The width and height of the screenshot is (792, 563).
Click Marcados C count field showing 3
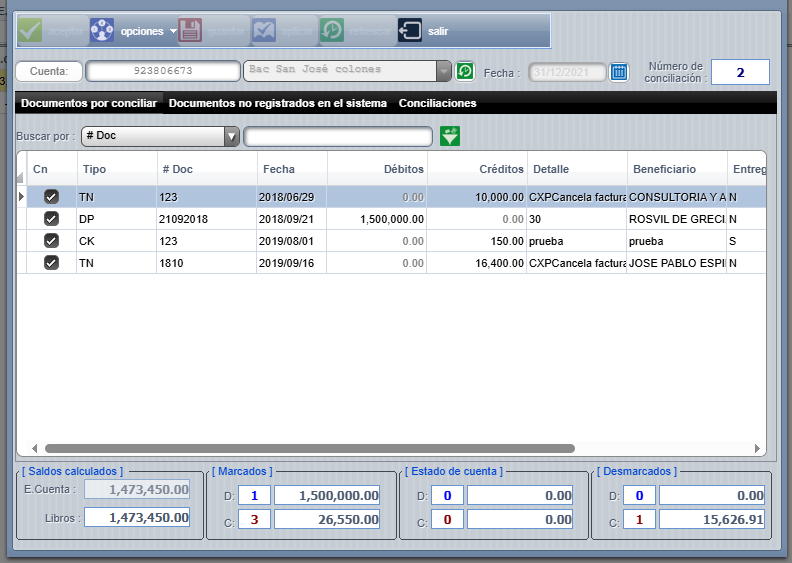point(254,519)
